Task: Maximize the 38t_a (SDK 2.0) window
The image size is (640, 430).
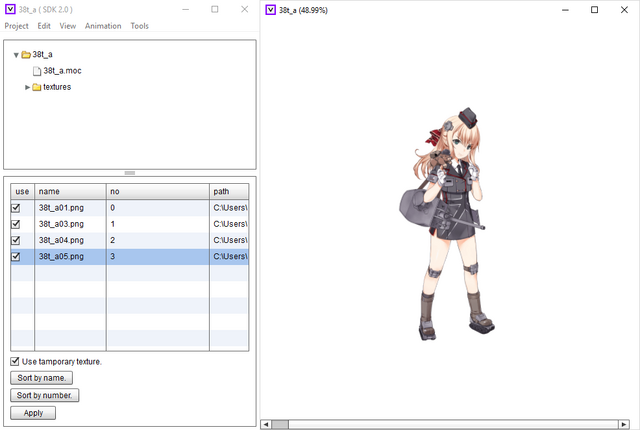Action: (215, 9)
